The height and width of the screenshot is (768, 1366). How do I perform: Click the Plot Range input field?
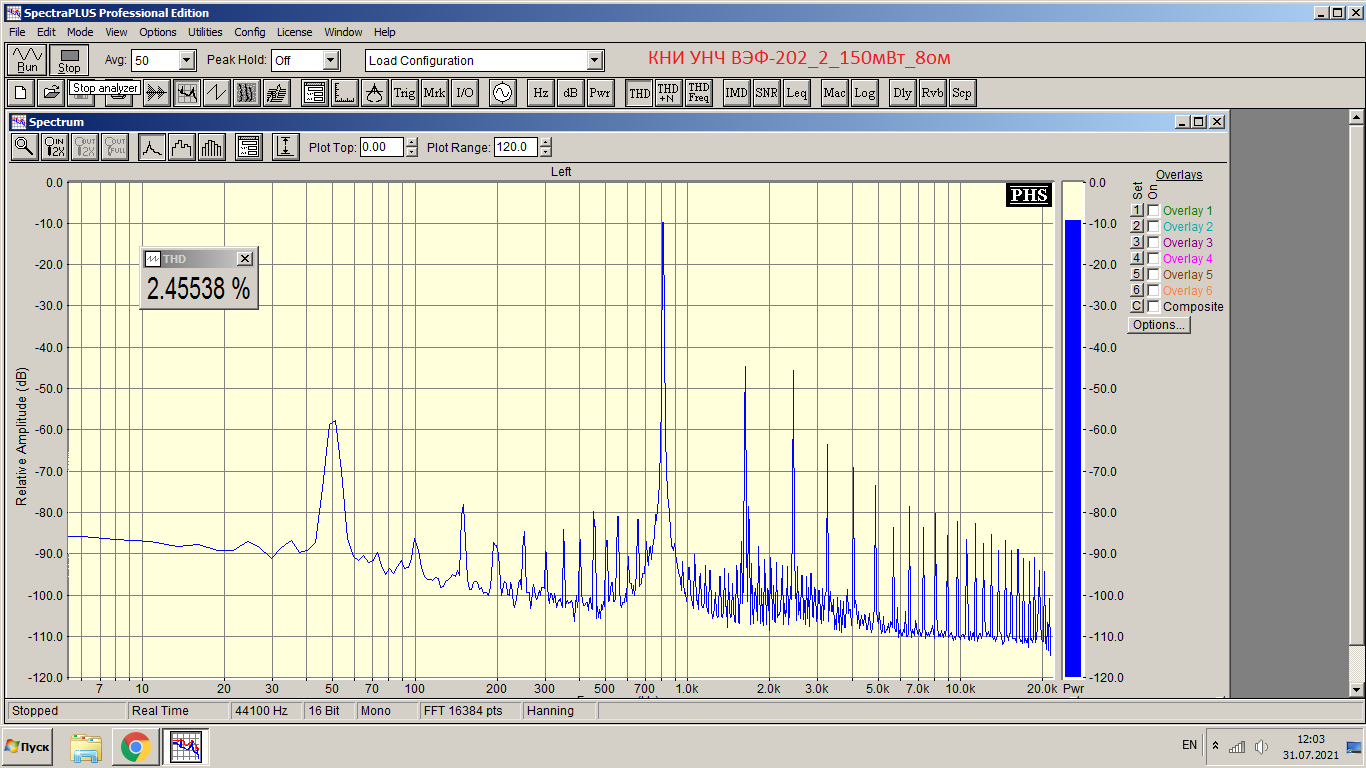(x=516, y=147)
